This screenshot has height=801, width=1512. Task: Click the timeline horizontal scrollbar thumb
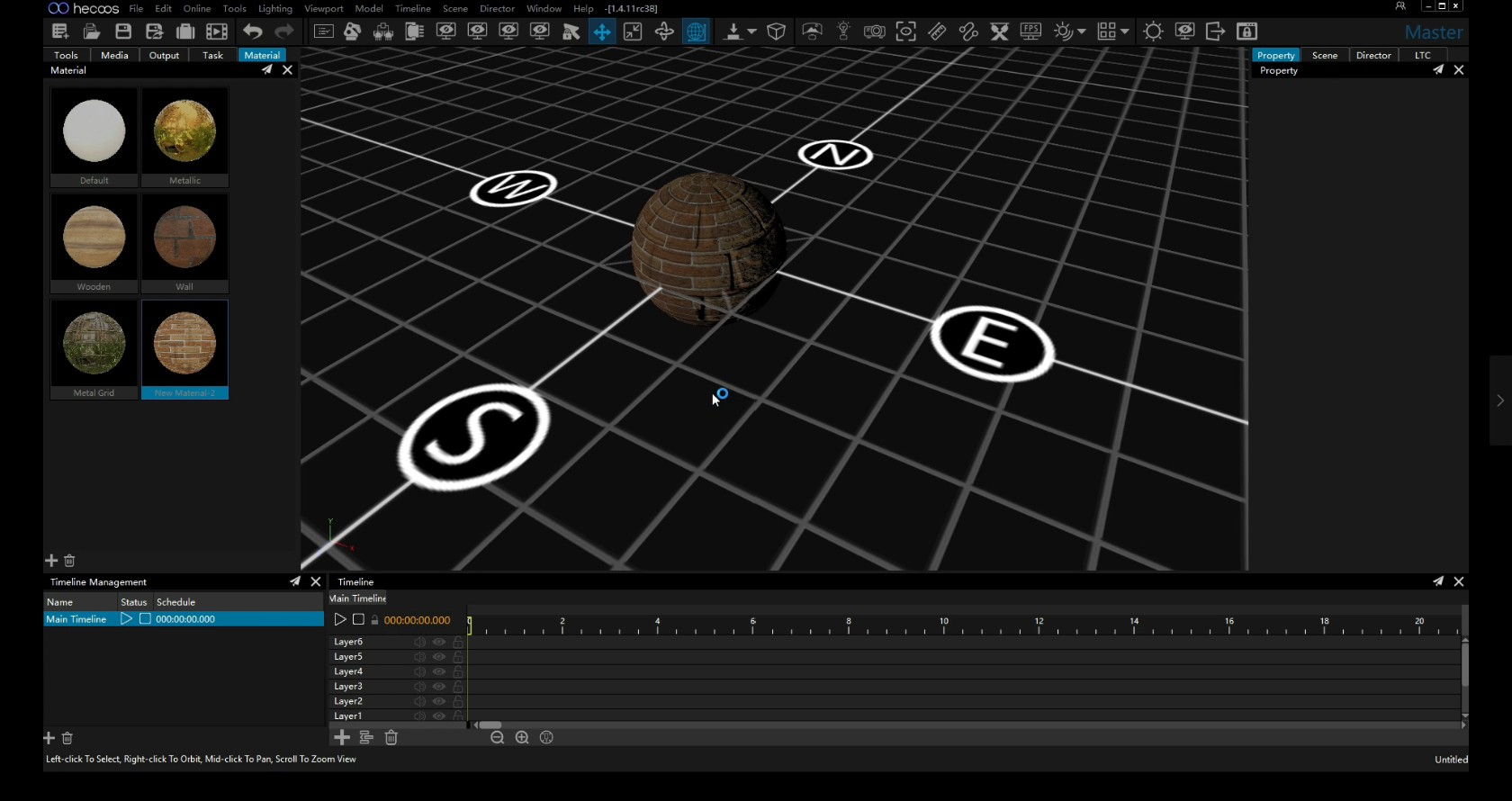point(490,724)
